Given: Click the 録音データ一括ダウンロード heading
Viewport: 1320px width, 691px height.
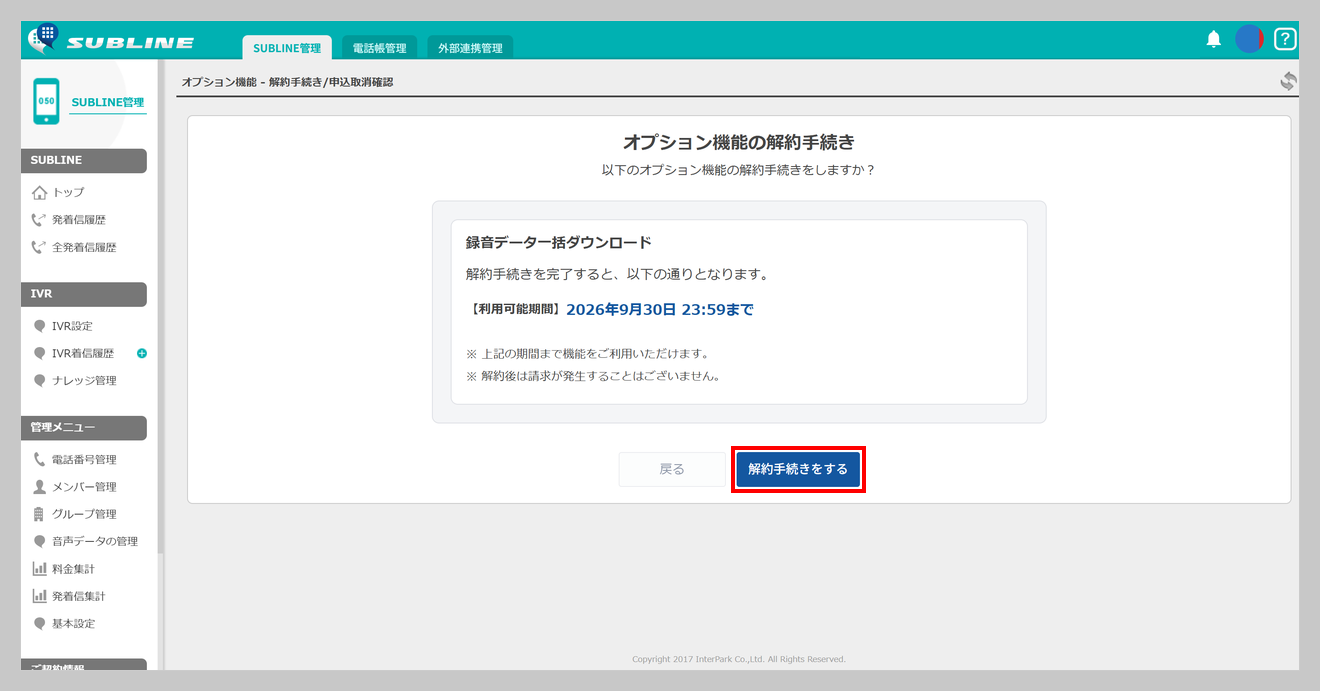Looking at the screenshot, I should click(x=558, y=242).
